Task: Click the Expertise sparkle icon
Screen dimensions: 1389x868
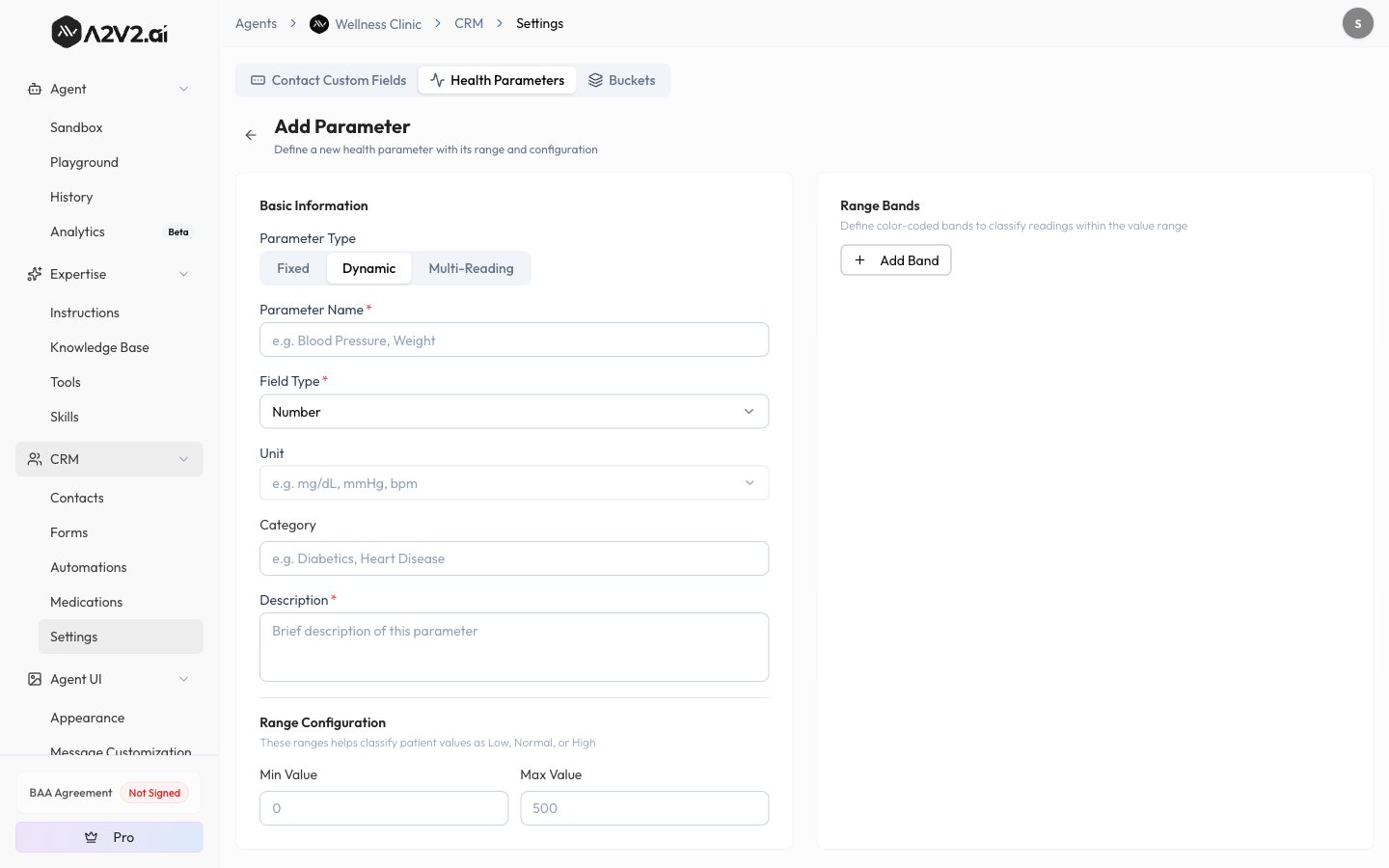Action: (35, 274)
